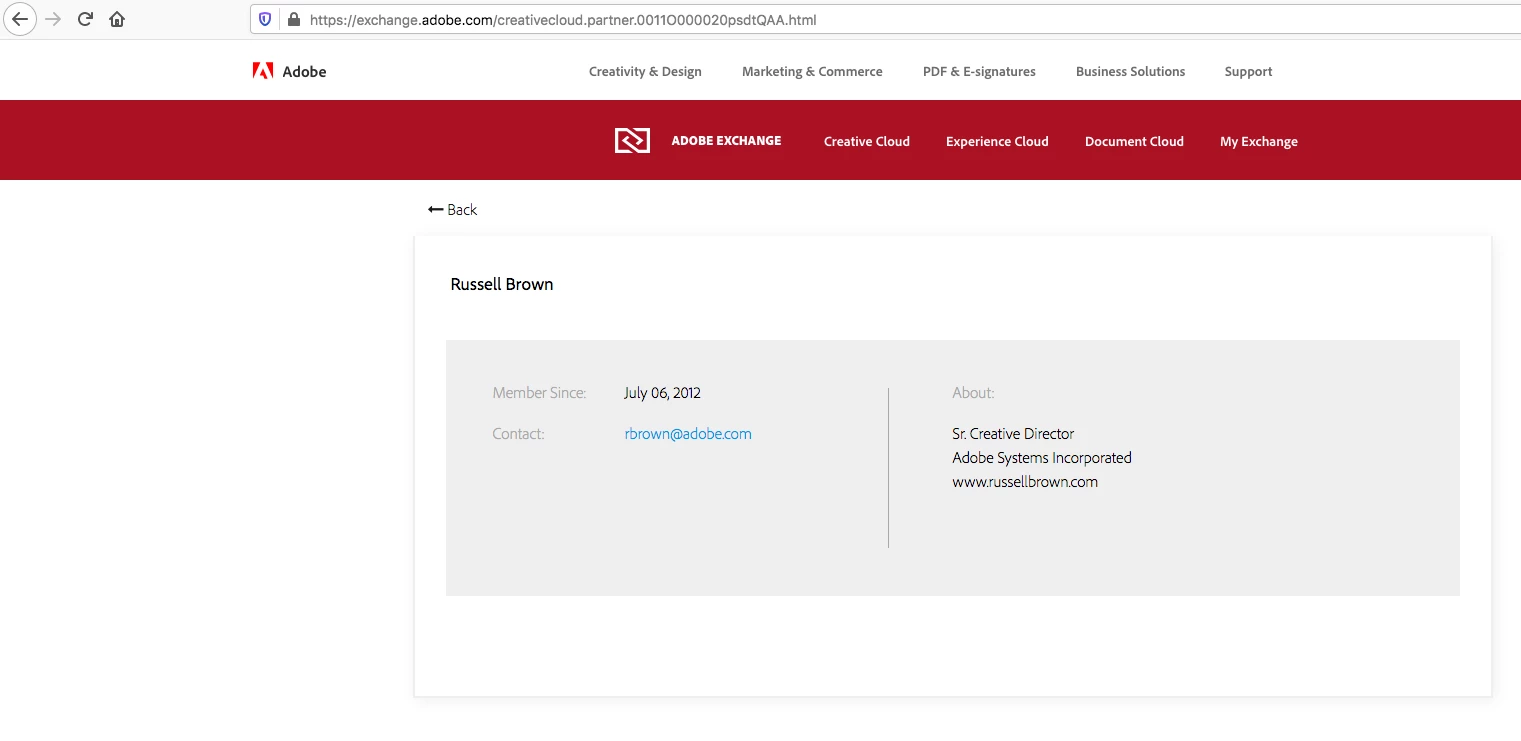Switch to the Document Cloud tab
This screenshot has height=741, width=1521.
click(1134, 142)
